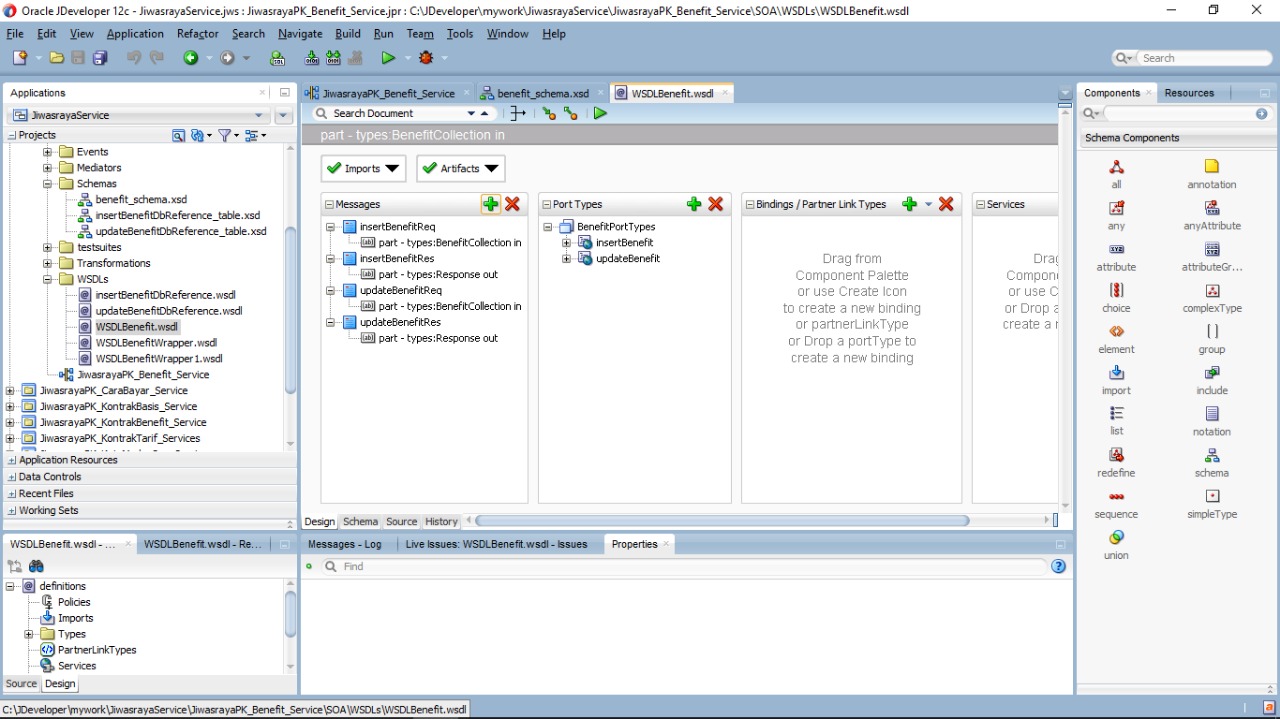Expand the Events folder
The height and width of the screenshot is (719, 1280).
click(47, 152)
